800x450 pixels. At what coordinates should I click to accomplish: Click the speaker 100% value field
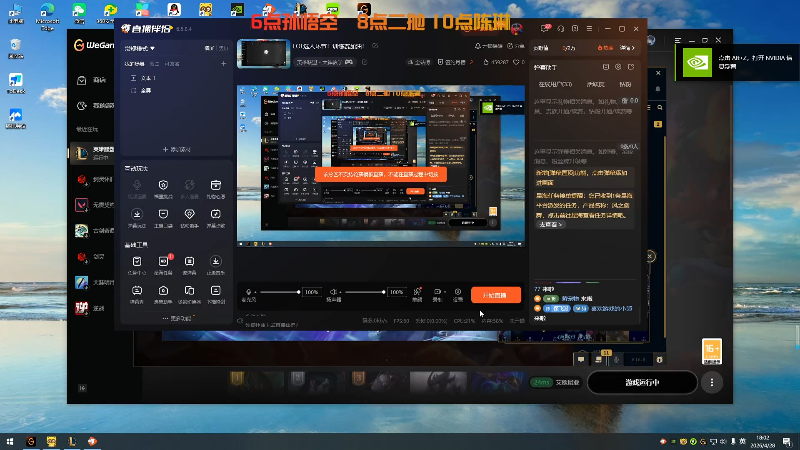click(x=396, y=292)
